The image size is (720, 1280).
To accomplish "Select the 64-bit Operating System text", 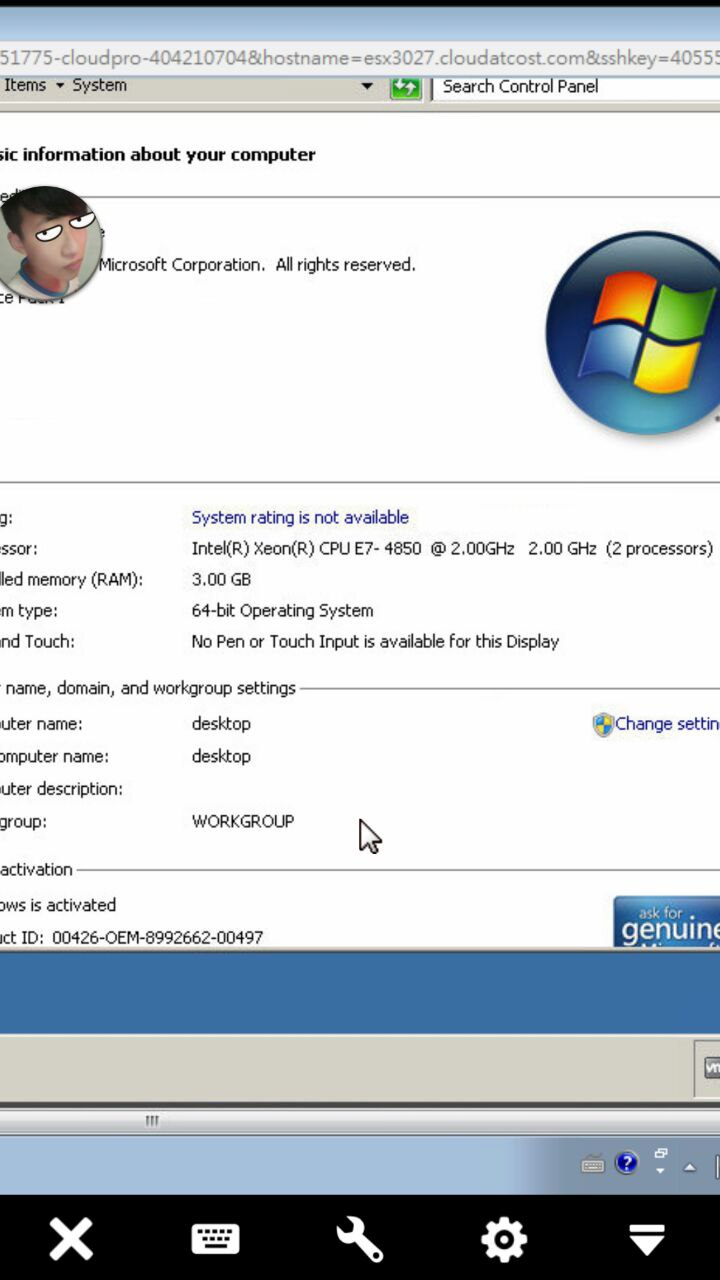I will pyautogui.click(x=282, y=610).
